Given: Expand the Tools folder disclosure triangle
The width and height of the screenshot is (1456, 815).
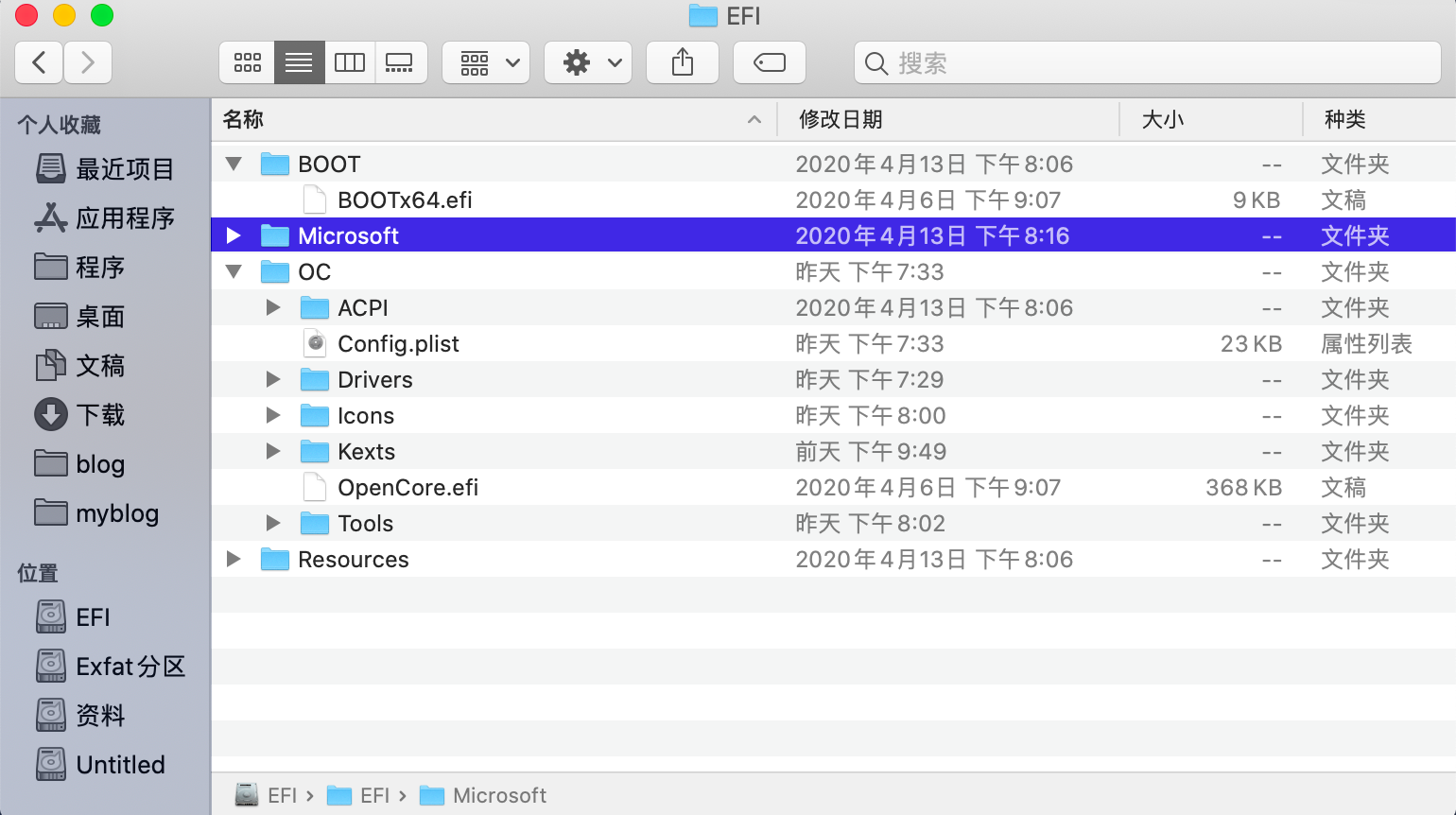Looking at the screenshot, I should [273, 523].
